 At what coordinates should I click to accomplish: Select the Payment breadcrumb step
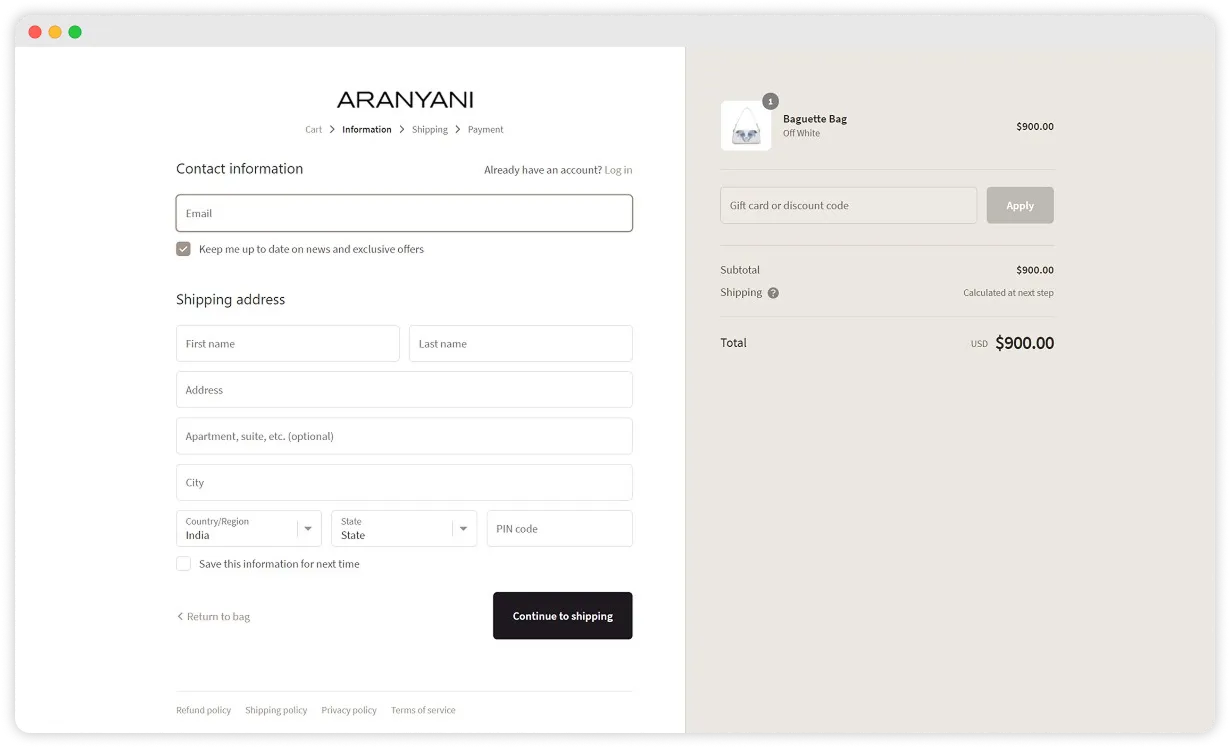coord(486,129)
